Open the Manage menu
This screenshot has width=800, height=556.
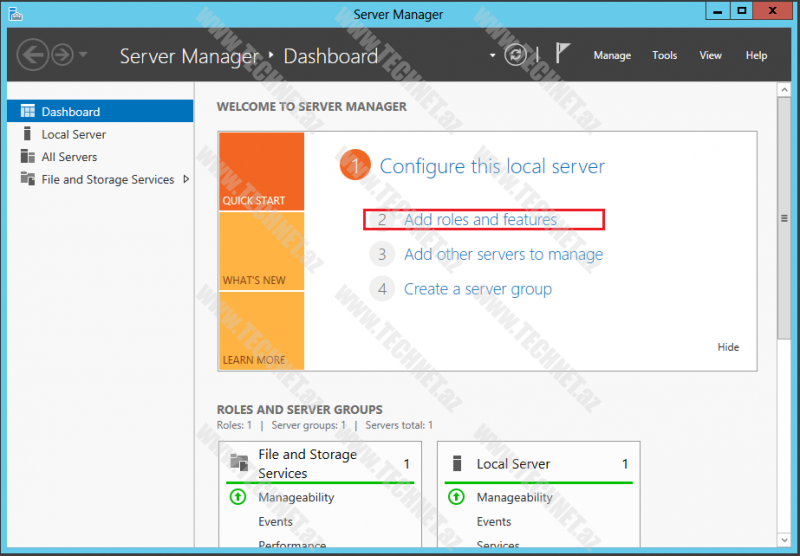(612, 56)
